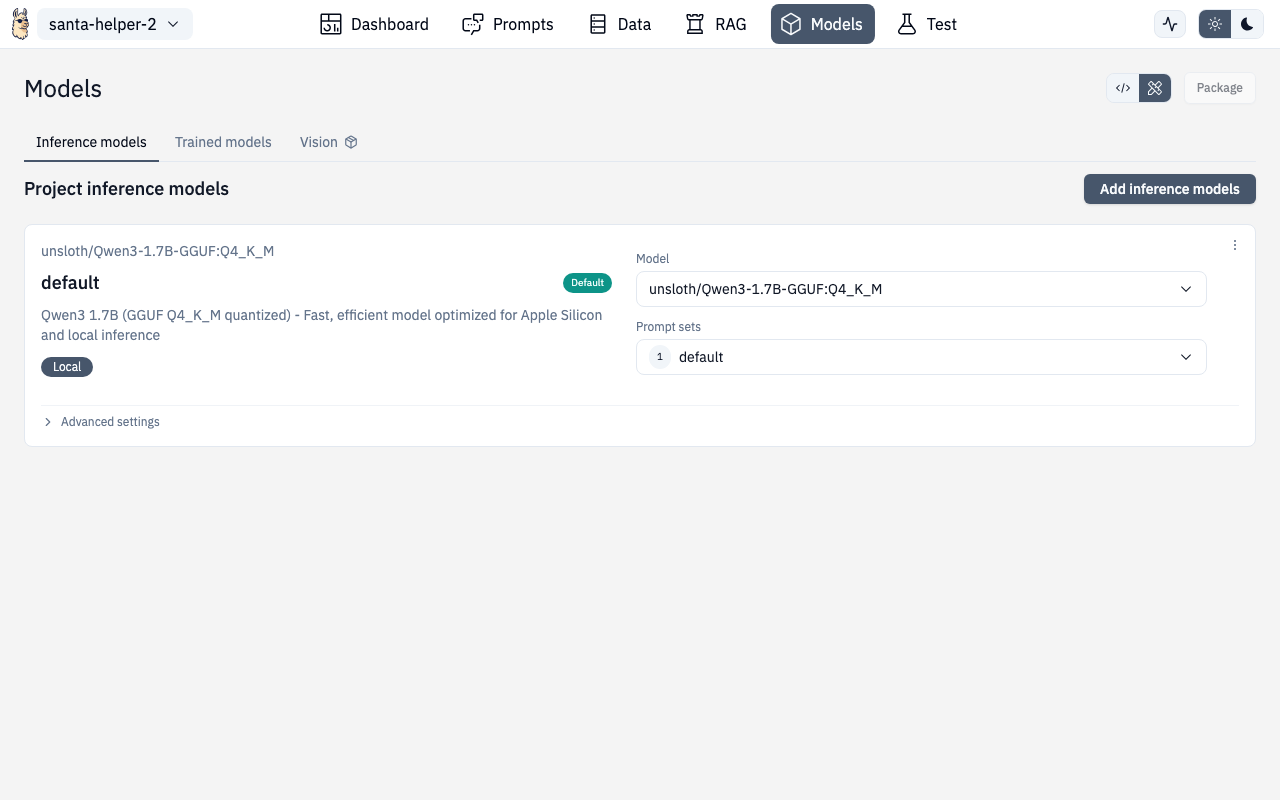Go to the Dashboard page
The height and width of the screenshot is (800, 1280).
374,24
